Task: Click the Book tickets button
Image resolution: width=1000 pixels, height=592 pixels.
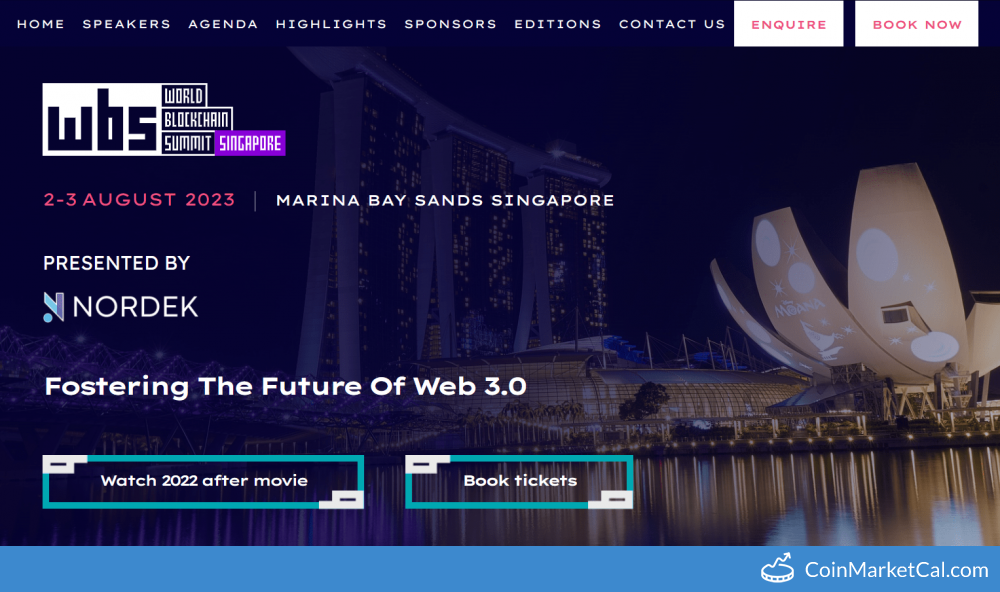Action: coord(519,482)
